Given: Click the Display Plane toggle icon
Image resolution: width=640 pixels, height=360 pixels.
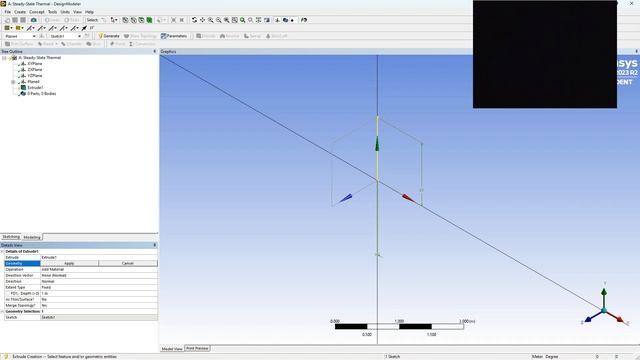Looking at the screenshot, I should [277, 20].
